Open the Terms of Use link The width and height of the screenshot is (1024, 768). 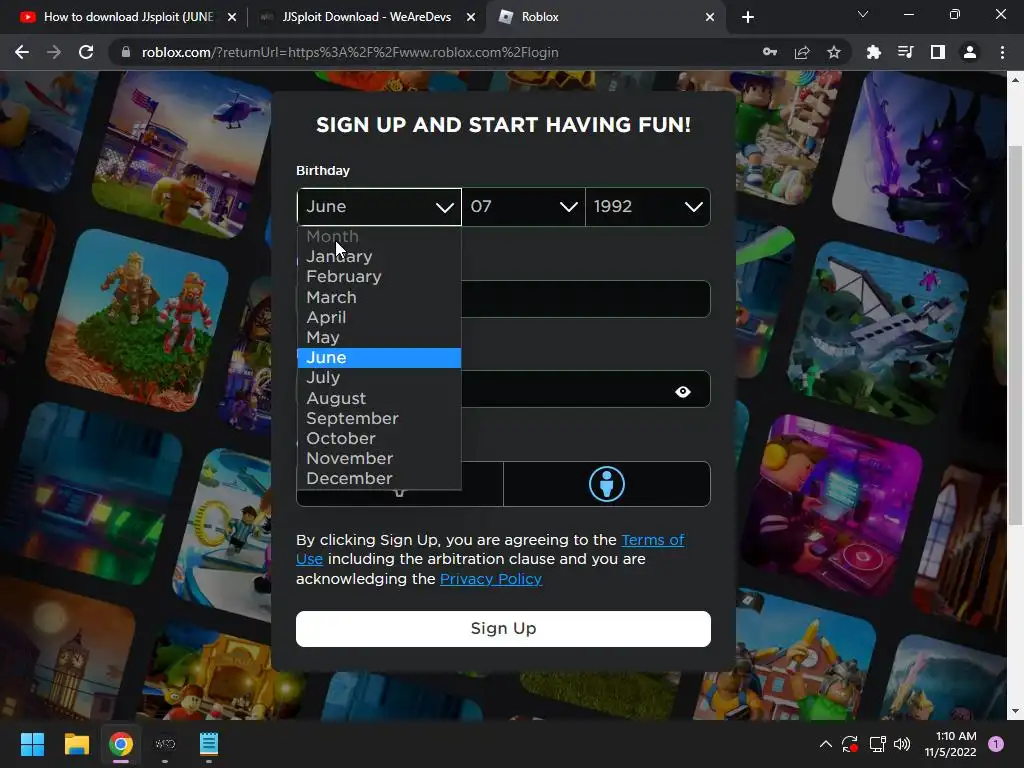pyautogui.click(x=652, y=540)
